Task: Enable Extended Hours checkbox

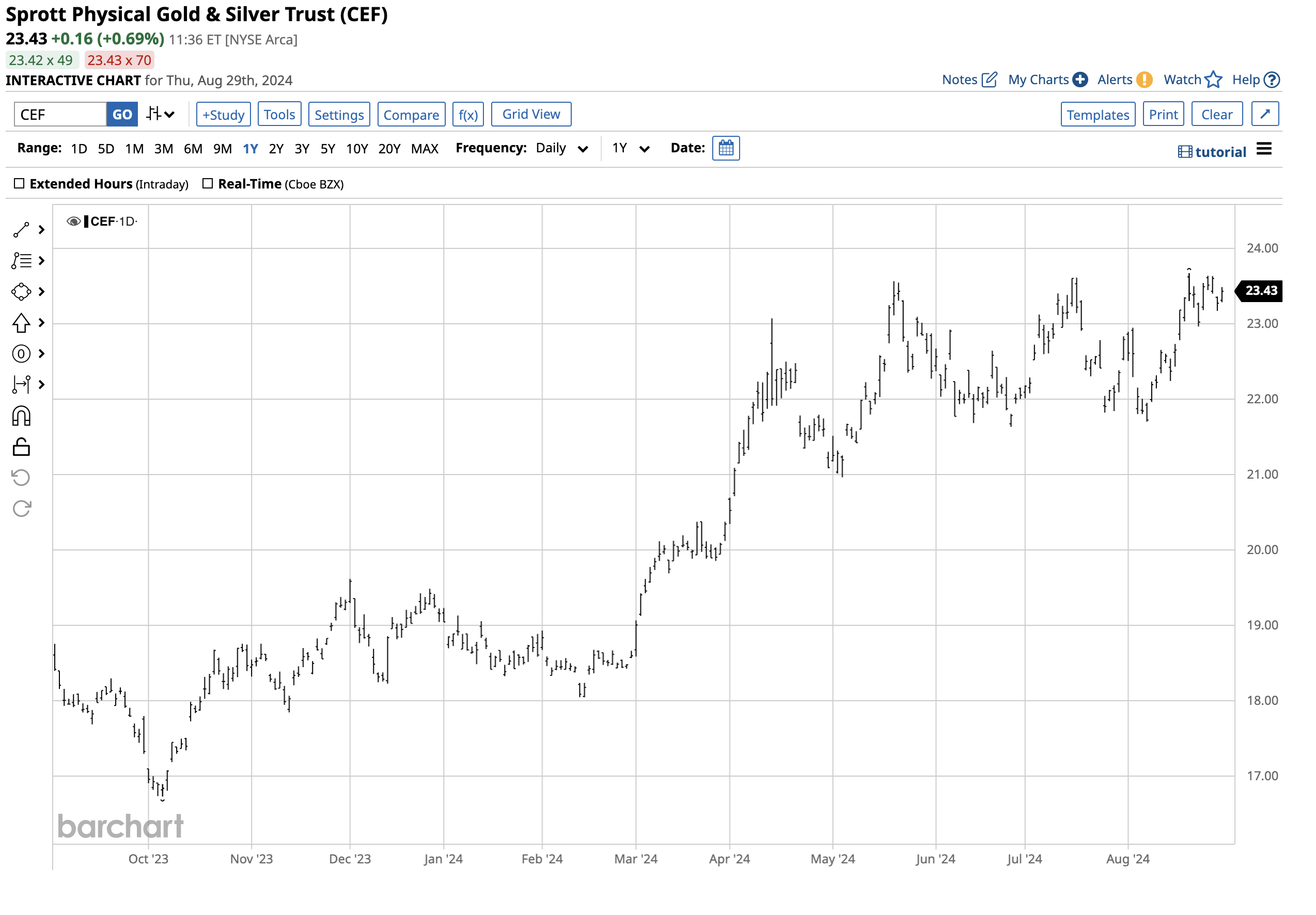Action: 19,183
